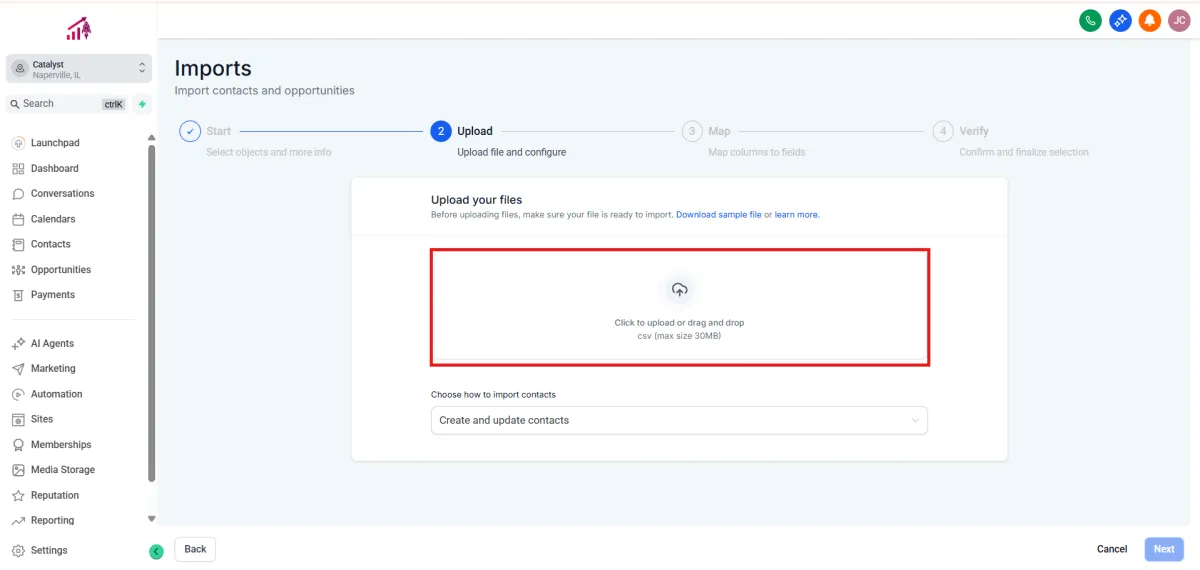Click the Calendars icon in sidebar
This screenshot has width=1200, height=570.
point(18,219)
